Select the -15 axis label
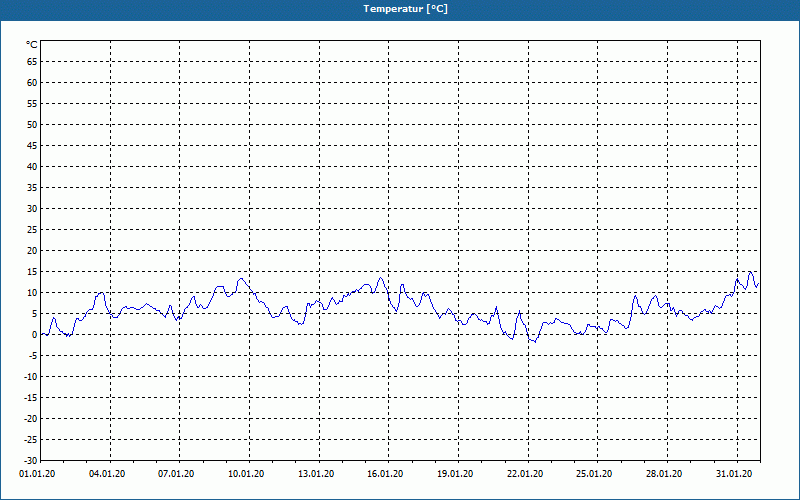 tap(30, 398)
